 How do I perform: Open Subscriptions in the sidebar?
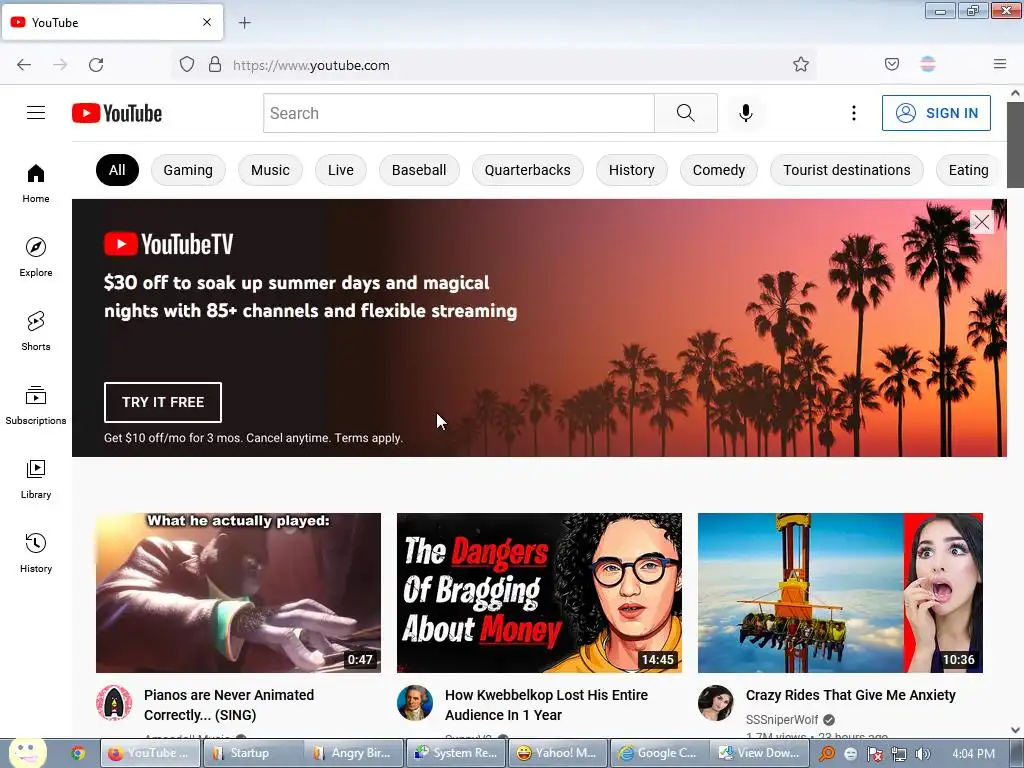tap(36, 405)
